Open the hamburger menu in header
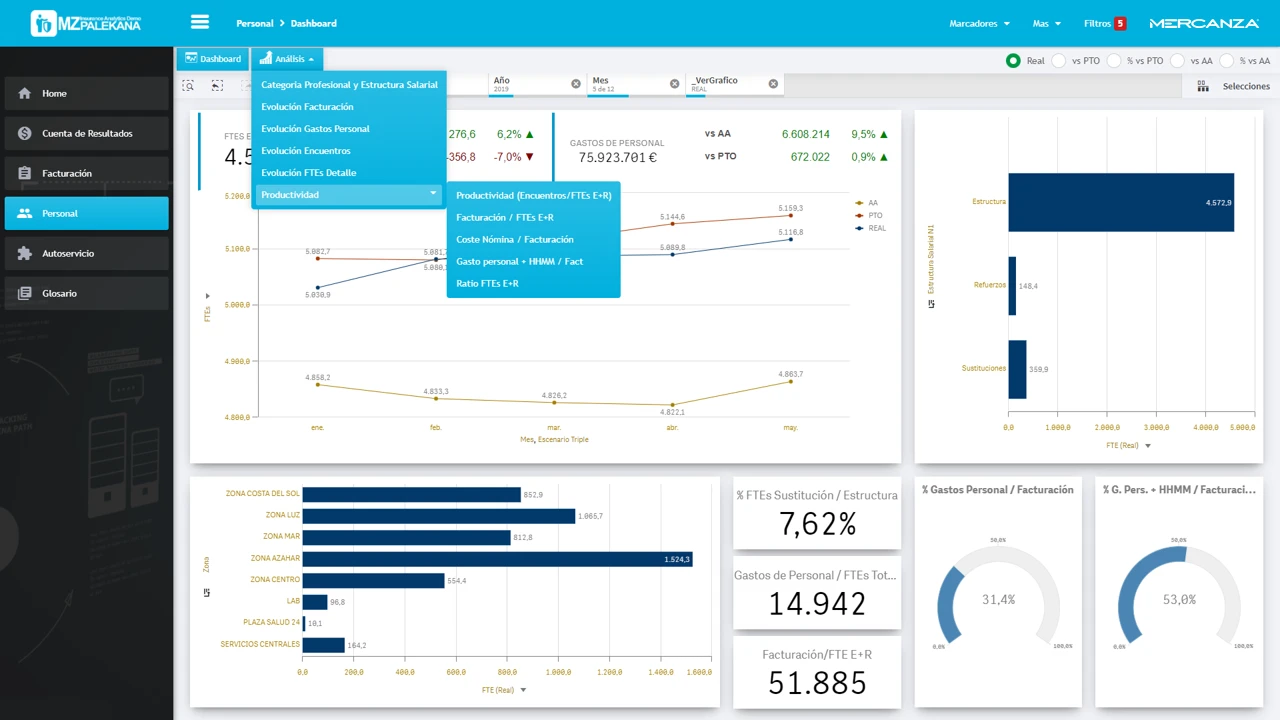Image resolution: width=1280 pixels, height=720 pixels. 199,22
